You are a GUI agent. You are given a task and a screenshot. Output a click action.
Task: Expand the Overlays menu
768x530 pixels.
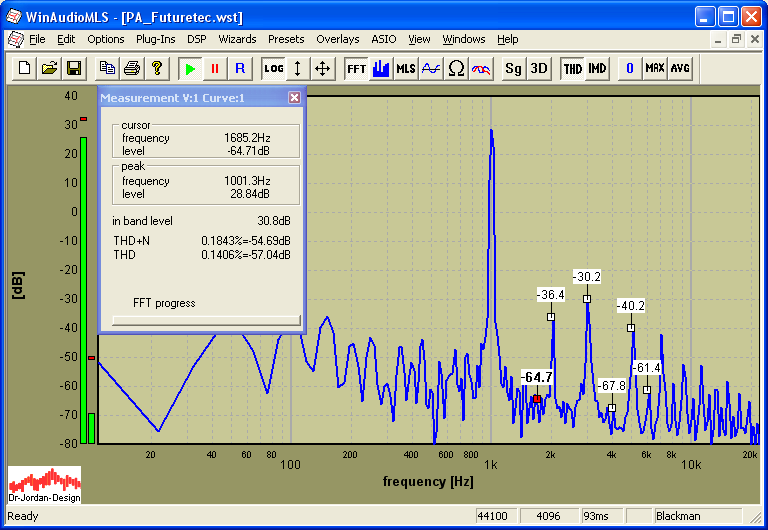coord(337,39)
